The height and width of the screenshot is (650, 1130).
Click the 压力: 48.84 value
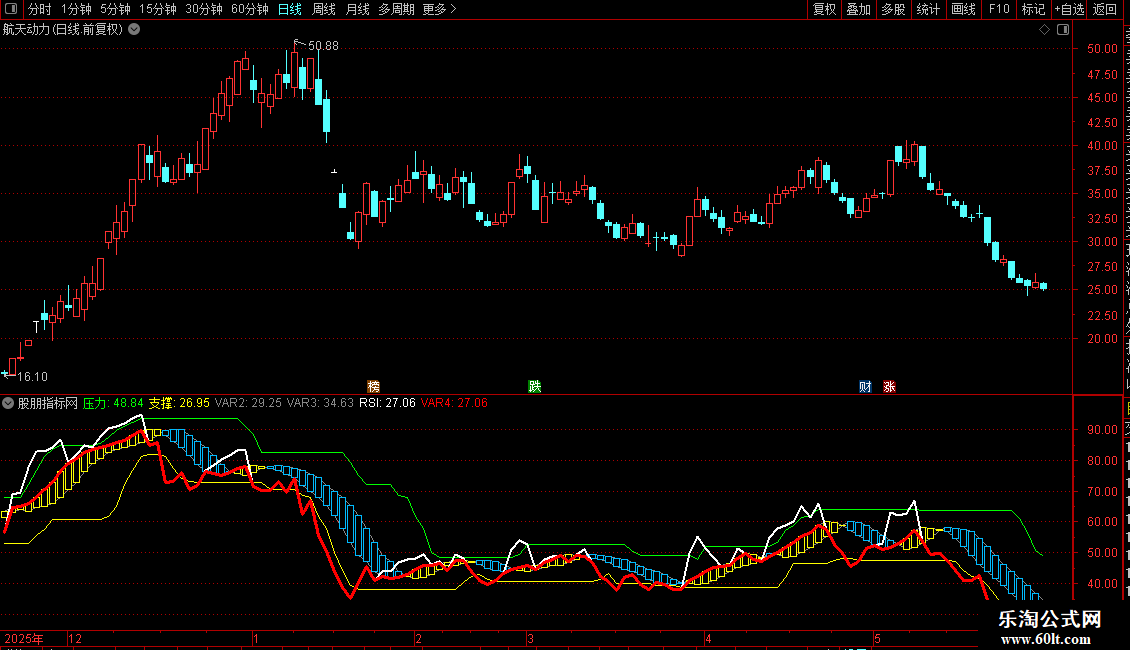[113, 403]
